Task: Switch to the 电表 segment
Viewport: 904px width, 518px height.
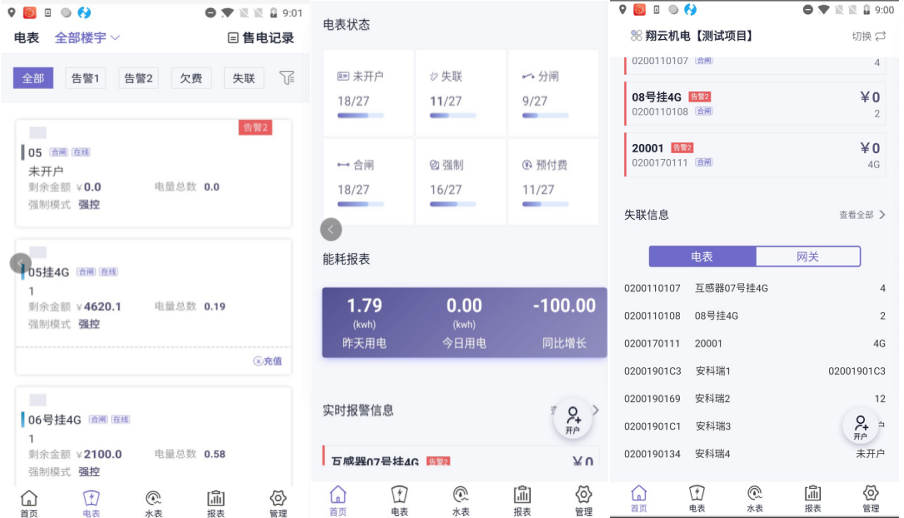Action: [702, 257]
